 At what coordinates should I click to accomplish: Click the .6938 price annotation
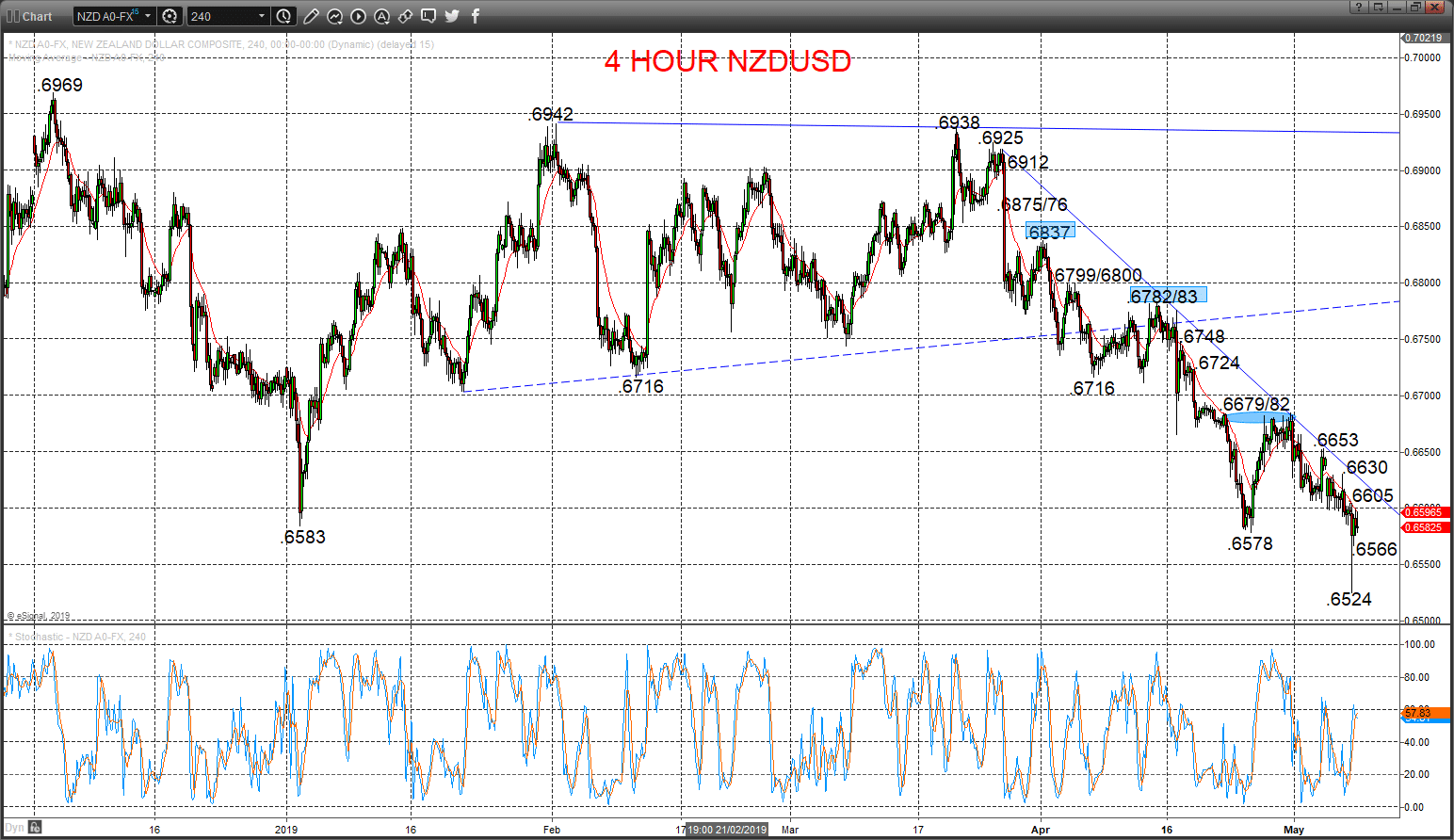click(958, 123)
